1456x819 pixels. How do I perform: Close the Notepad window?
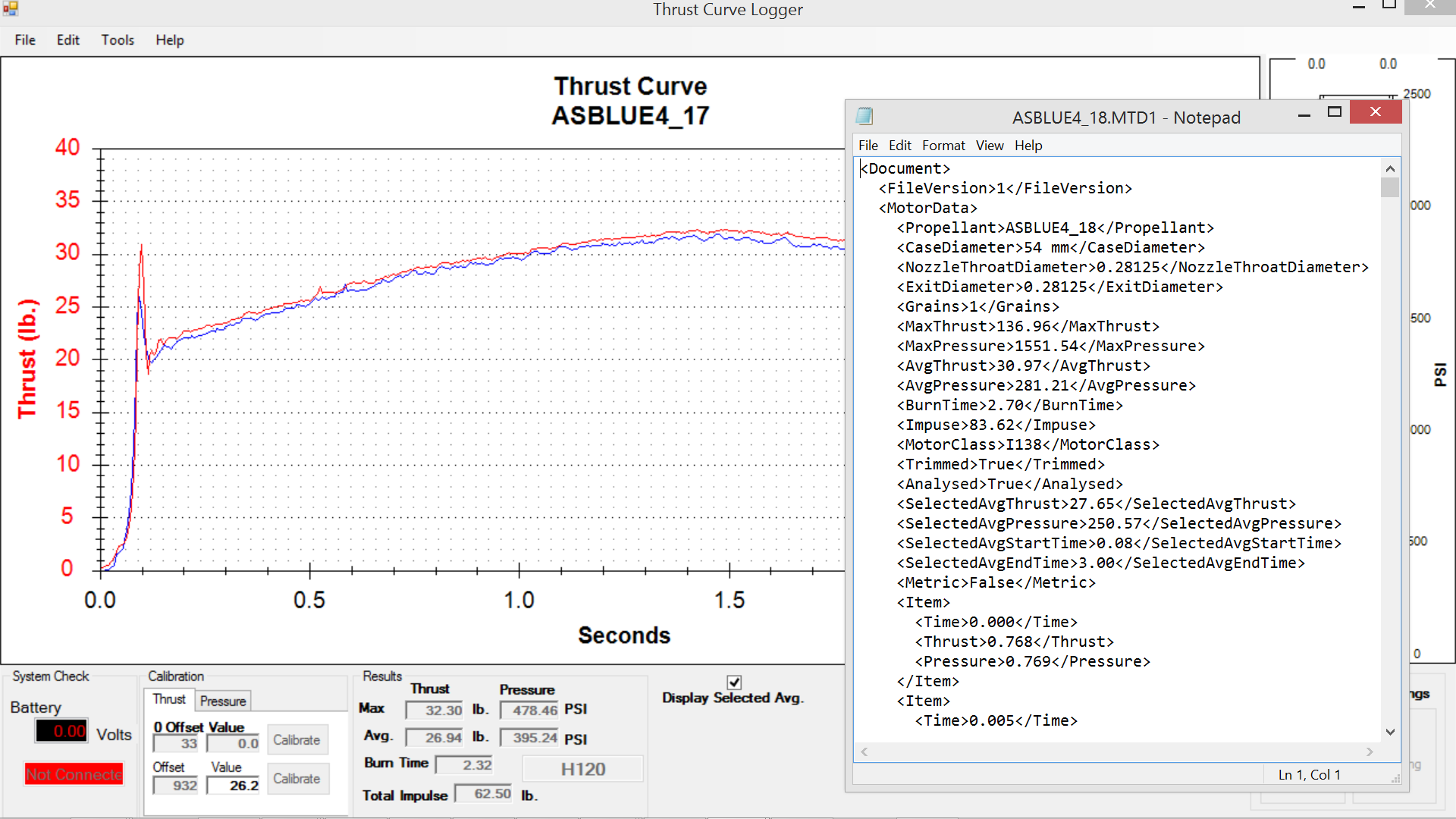tap(1376, 112)
